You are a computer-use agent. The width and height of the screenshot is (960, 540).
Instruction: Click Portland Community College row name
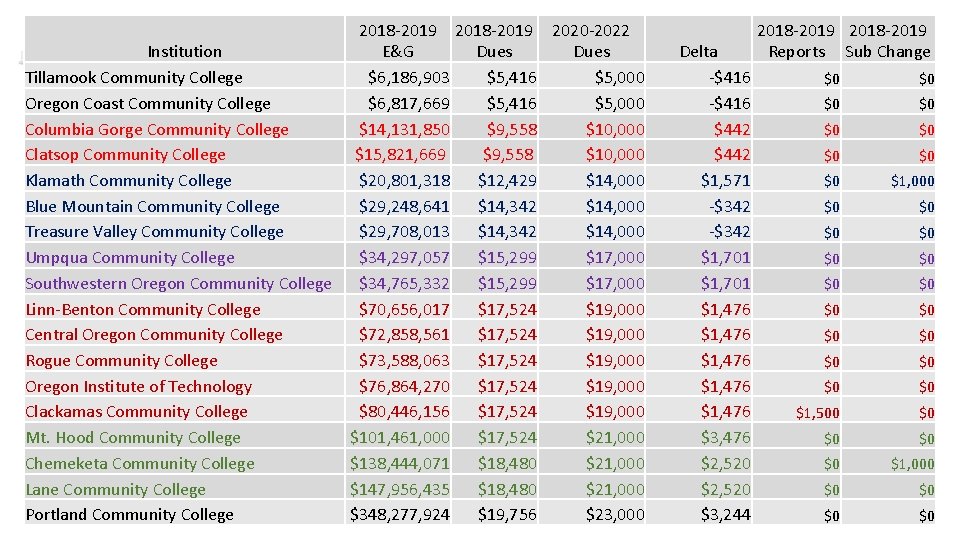pyautogui.click(x=129, y=515)
